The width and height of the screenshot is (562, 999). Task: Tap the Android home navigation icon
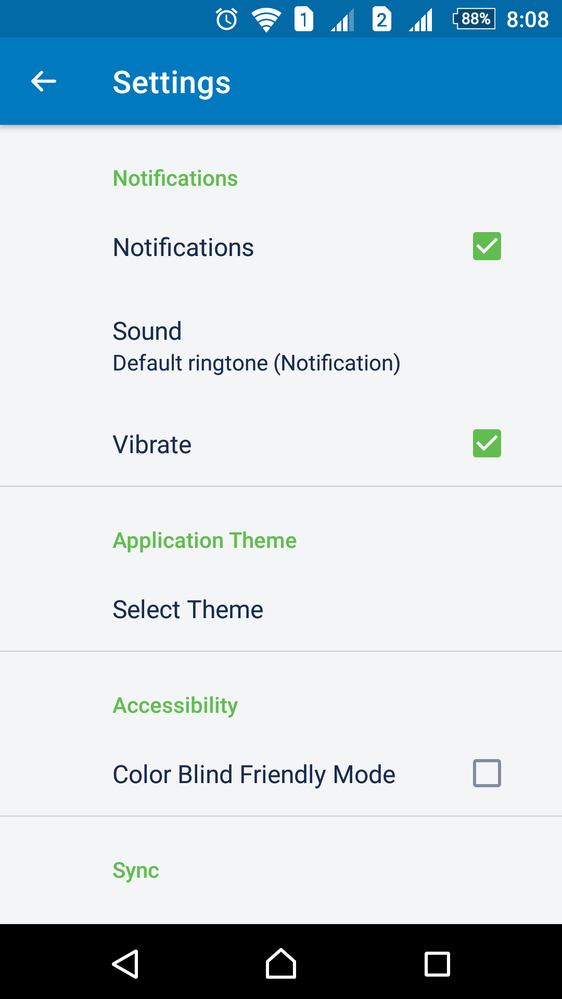click(x=281, y=963)
